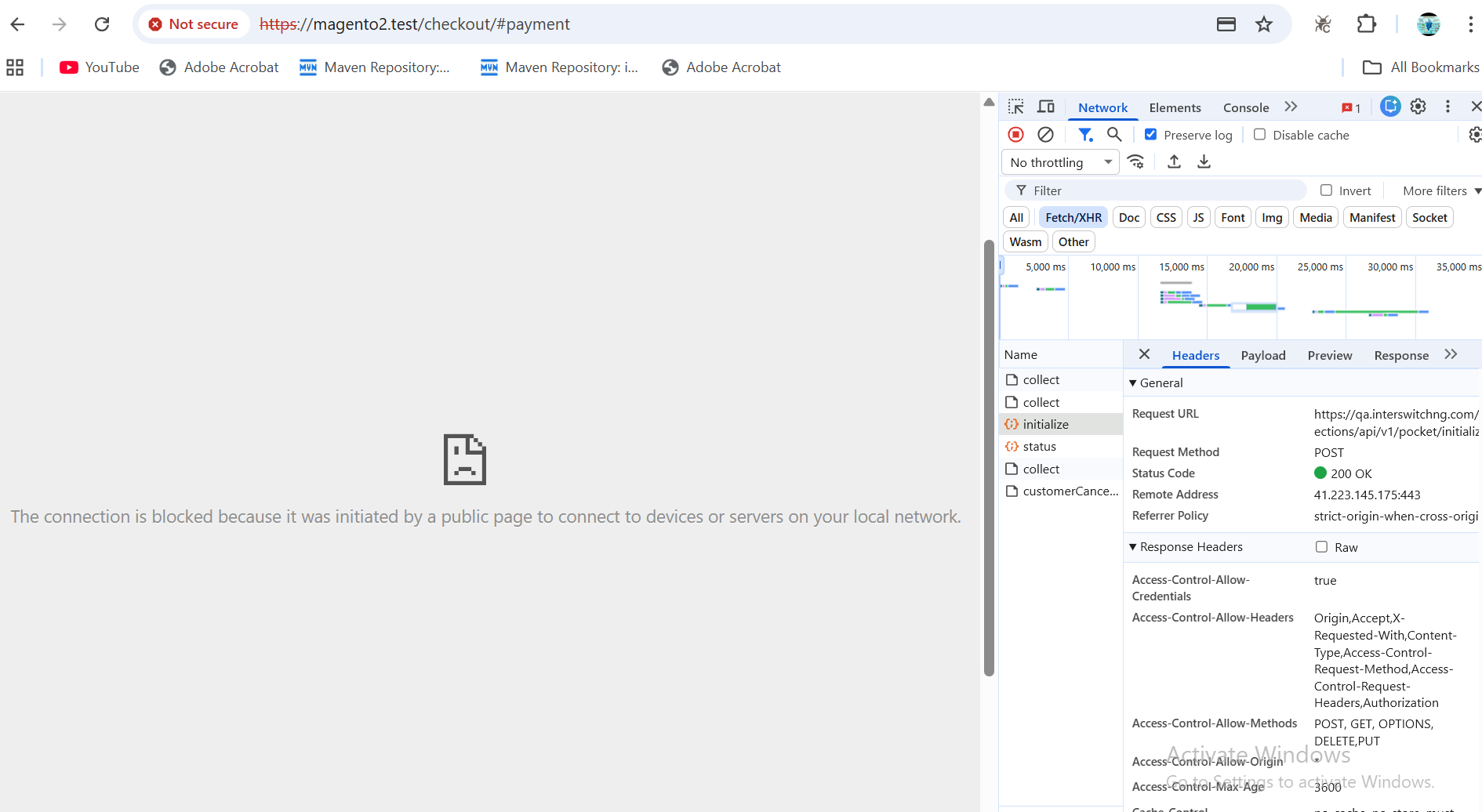Bookmark this page with the star icon
This screenshot has height=812, width=1482.
[1263, 24]
